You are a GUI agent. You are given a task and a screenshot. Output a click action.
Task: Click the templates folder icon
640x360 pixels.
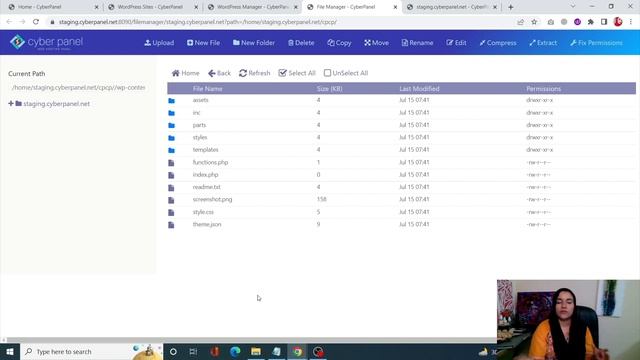pos(171,150)
